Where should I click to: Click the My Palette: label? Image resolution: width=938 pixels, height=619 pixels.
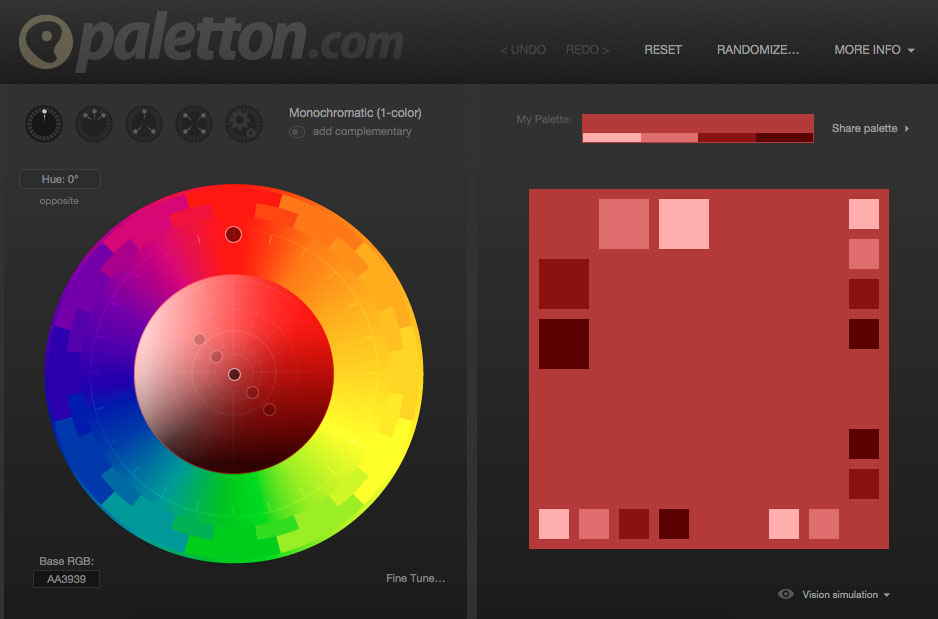[x=544, y=120]
